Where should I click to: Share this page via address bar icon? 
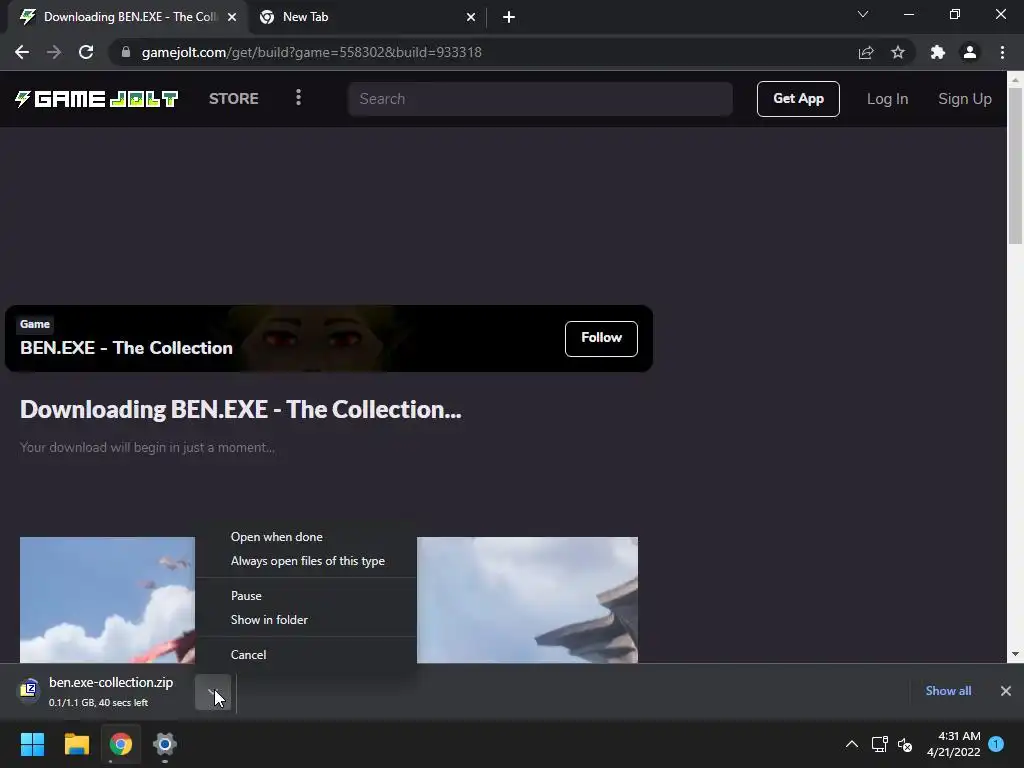866,52
